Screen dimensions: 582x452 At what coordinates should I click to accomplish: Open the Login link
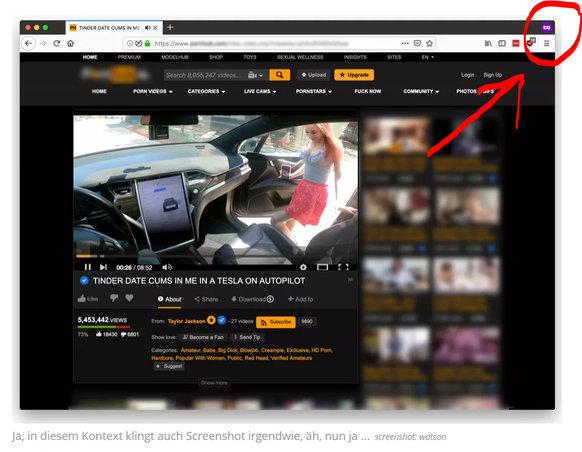coord(468,75)
